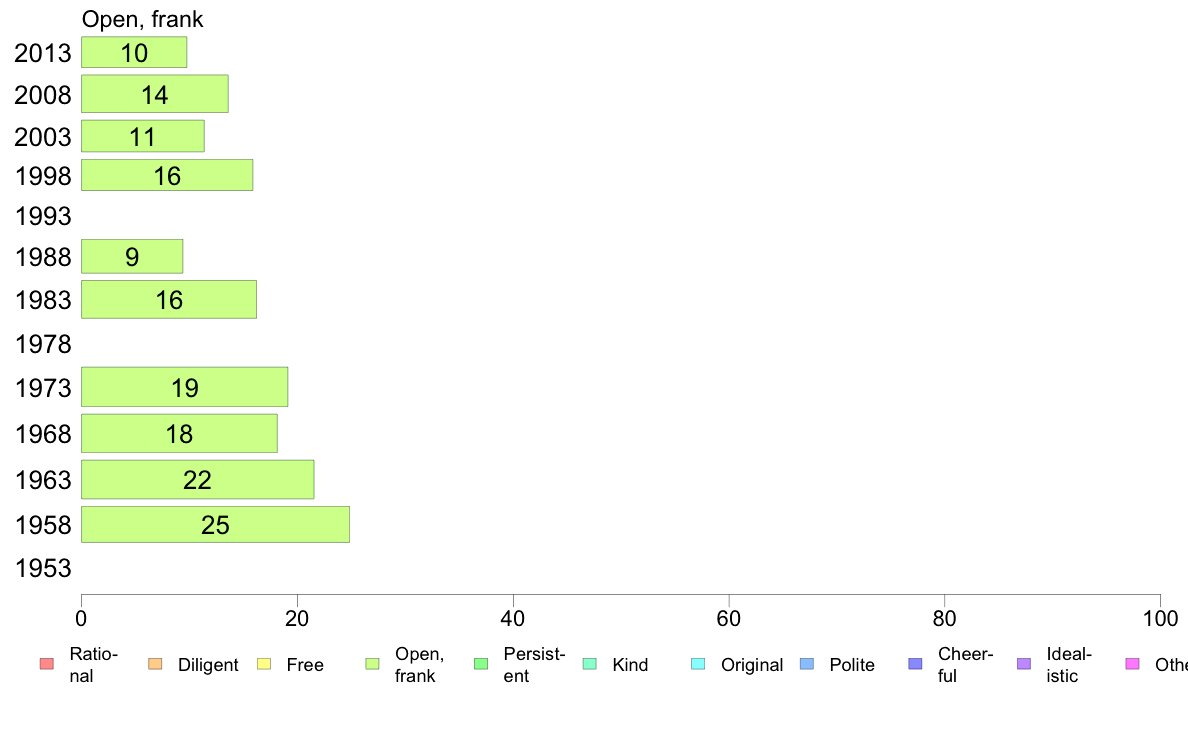The width and height of the screenshot is (1188, 736).
Task: Click the 1958 bar showing 25
Action: [215, 525]
